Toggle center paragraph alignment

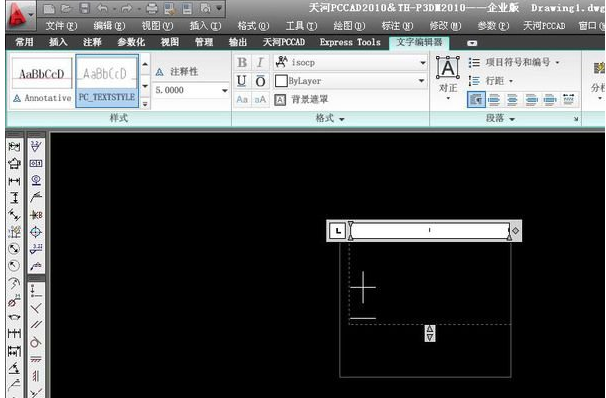click(x=512, y=100)
